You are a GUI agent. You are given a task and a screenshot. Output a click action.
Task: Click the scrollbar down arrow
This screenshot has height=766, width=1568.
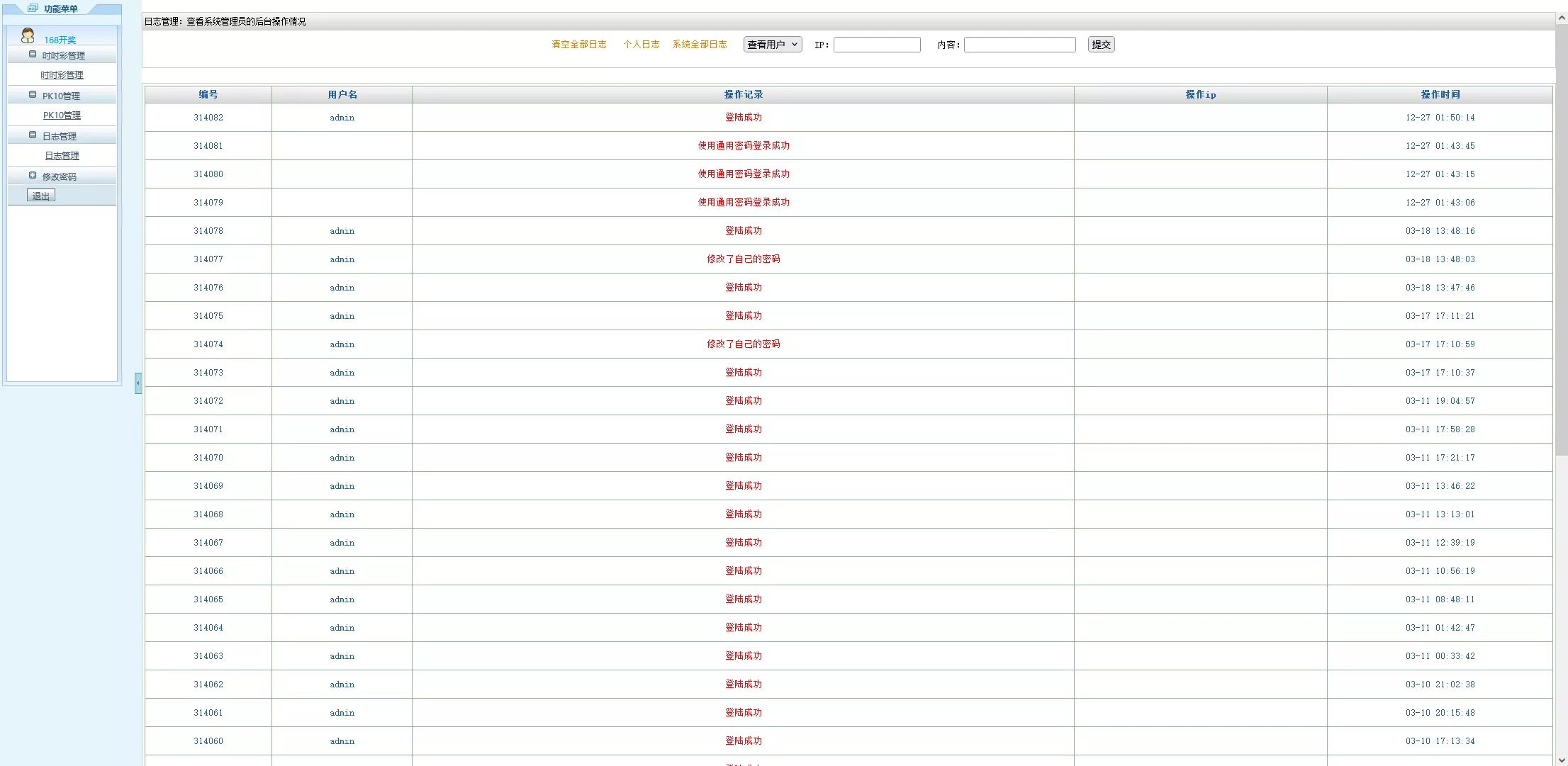[x=1562, y=760]
